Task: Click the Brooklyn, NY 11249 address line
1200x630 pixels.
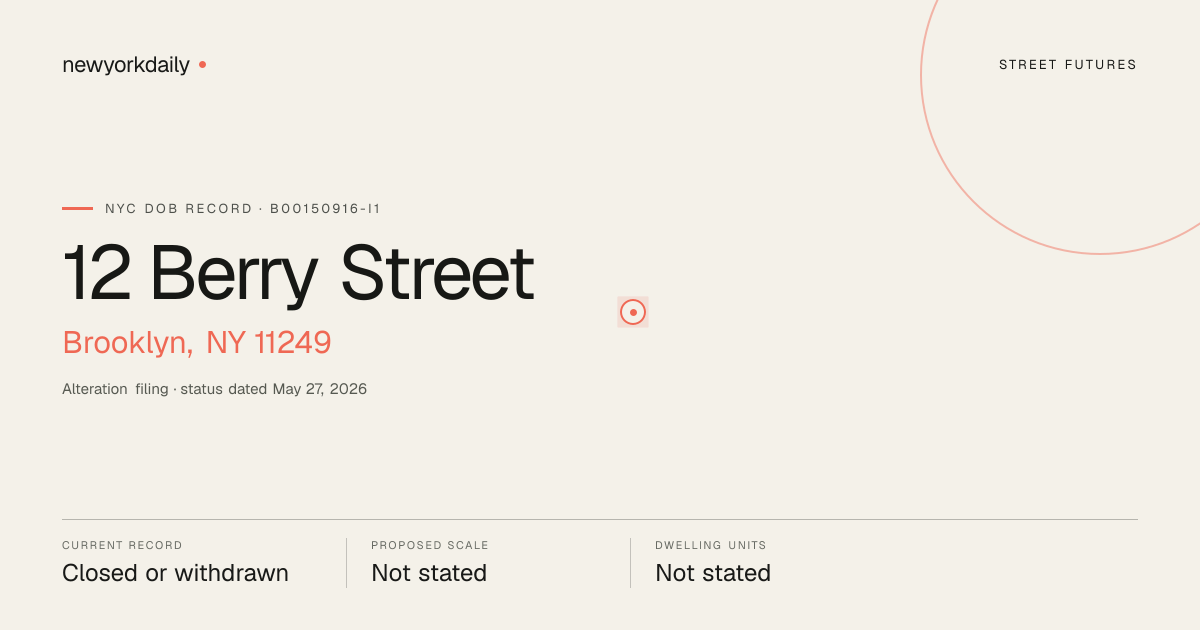Action: pos(197,343)
